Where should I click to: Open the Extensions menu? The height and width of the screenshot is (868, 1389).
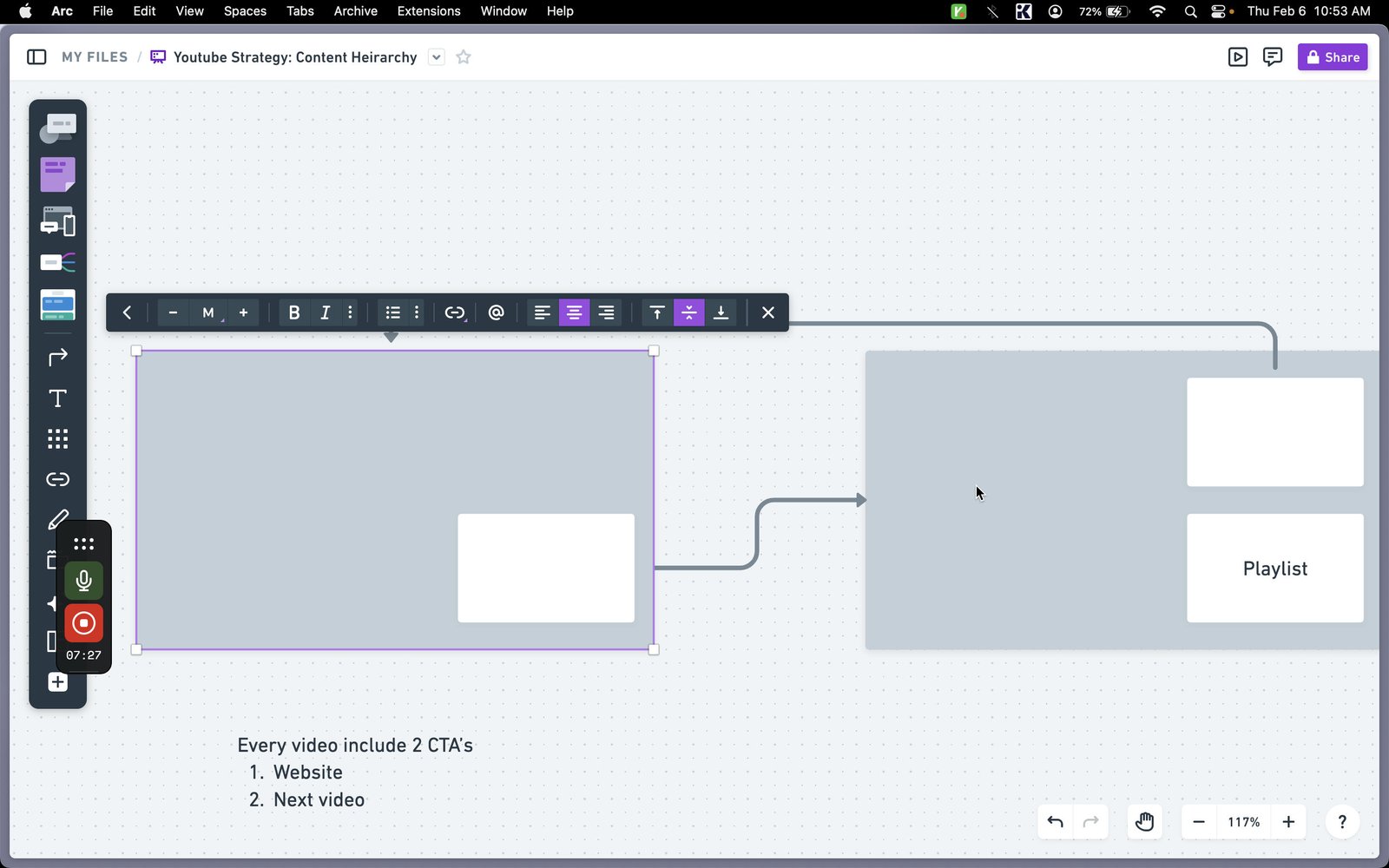(x=429, y=11)
